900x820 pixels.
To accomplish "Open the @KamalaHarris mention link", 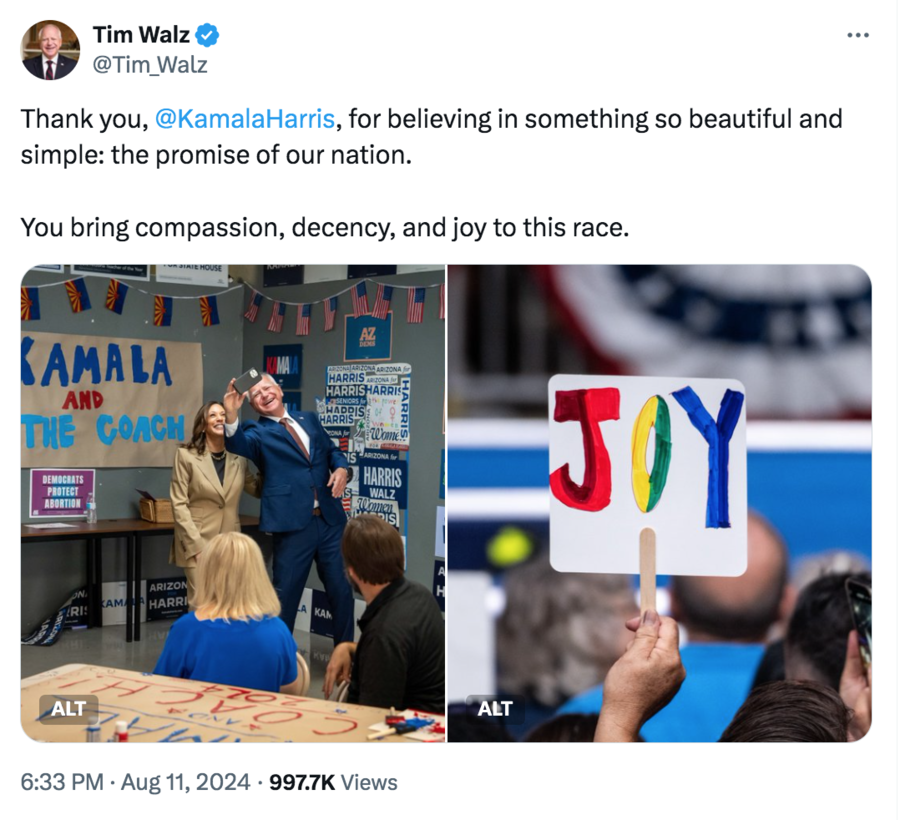I will point(245,119).
